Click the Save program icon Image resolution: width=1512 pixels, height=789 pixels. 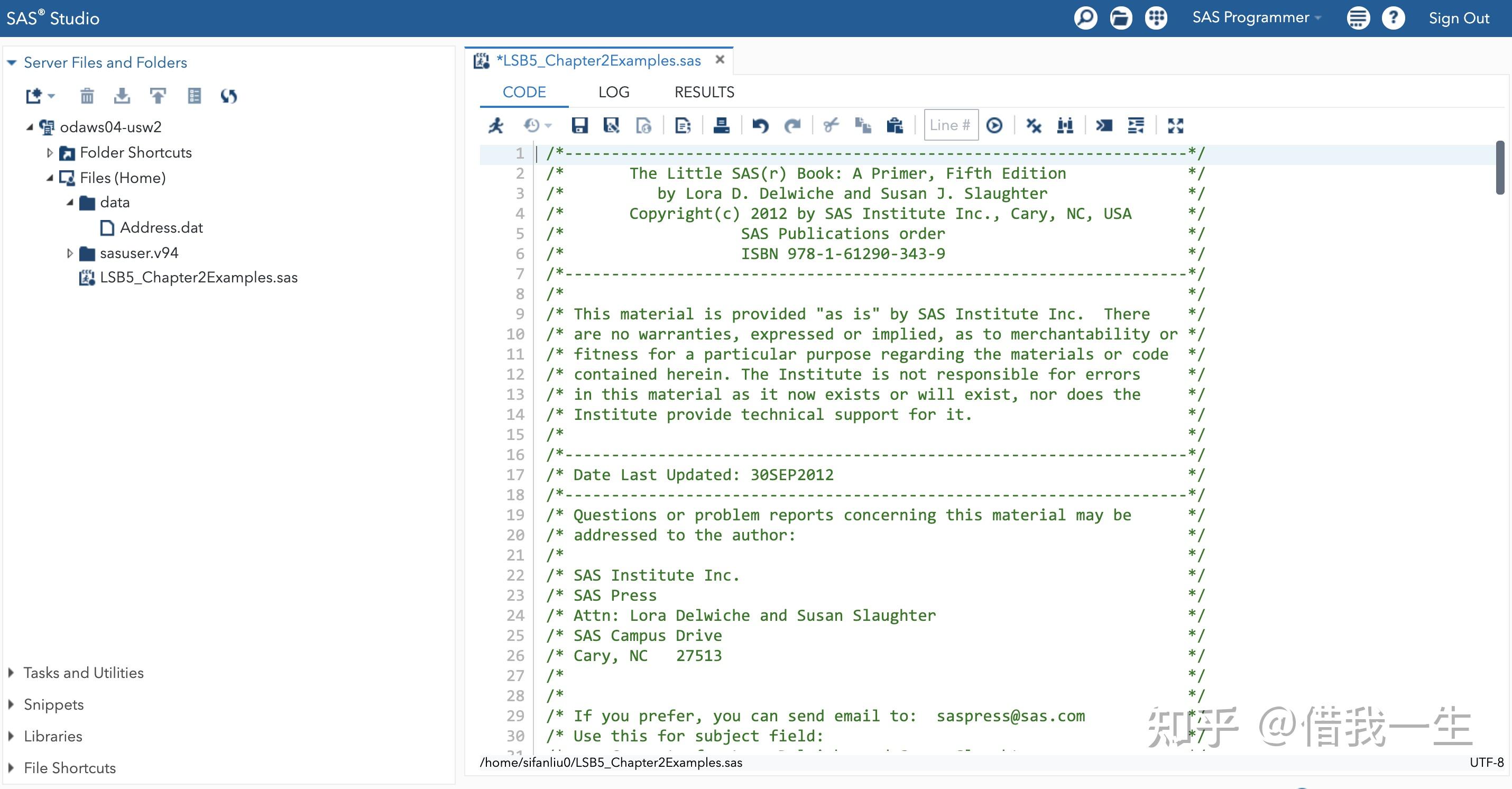click(x=579, y=126)
